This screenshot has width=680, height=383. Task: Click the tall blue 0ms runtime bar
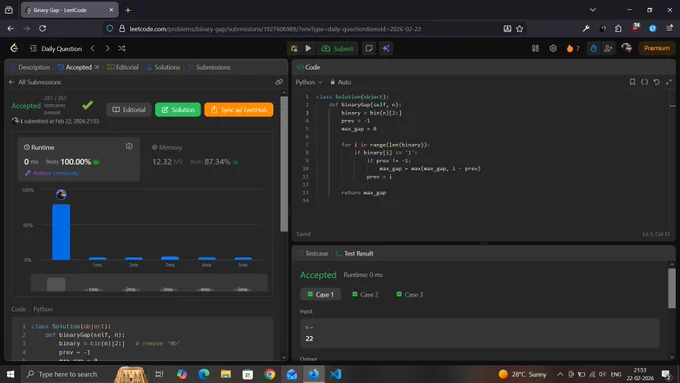click(x=61, y=232)
